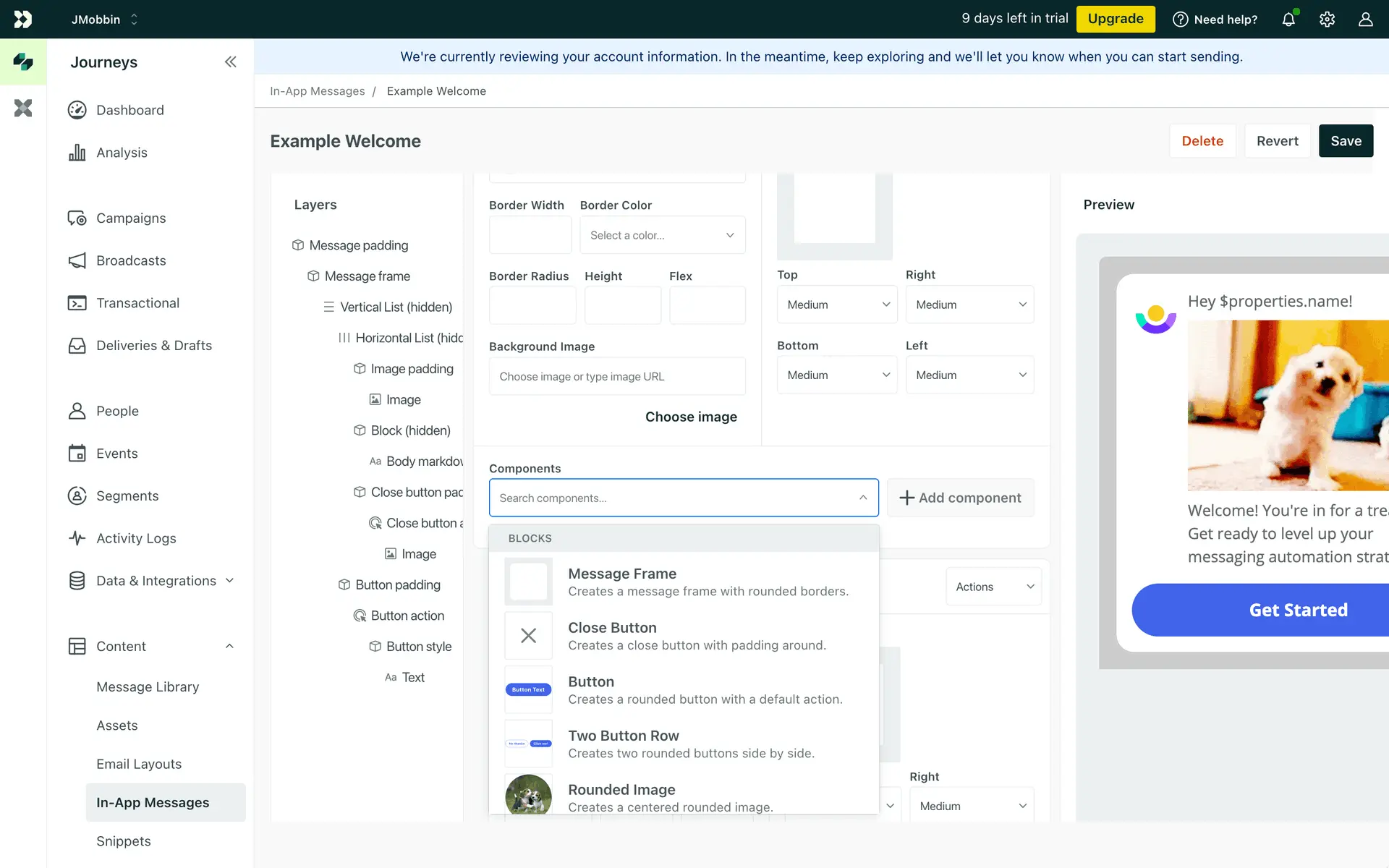Collapse the Journeys sidebar

(230, 62)
